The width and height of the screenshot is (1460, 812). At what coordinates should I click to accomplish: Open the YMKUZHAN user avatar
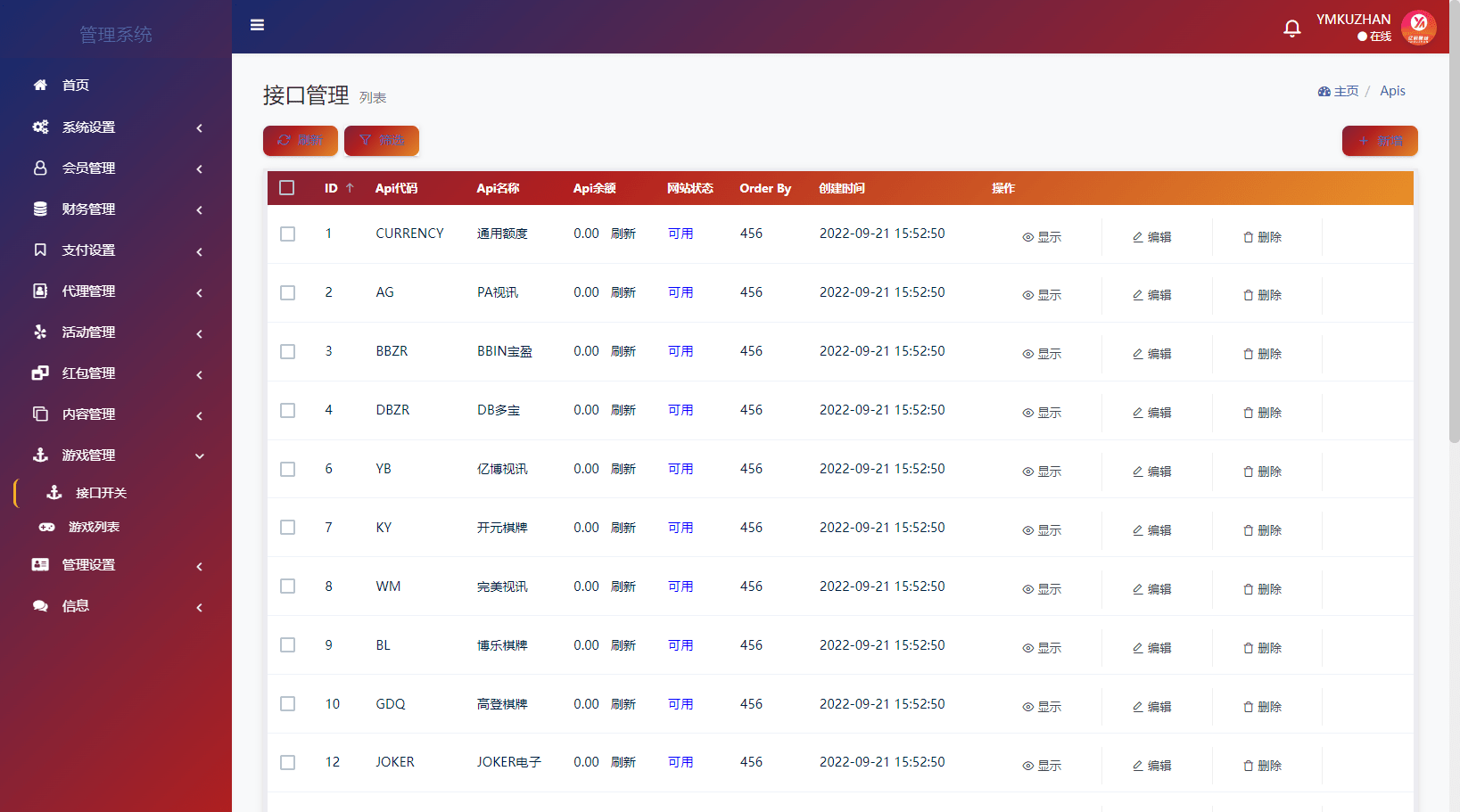[1418, 28]
